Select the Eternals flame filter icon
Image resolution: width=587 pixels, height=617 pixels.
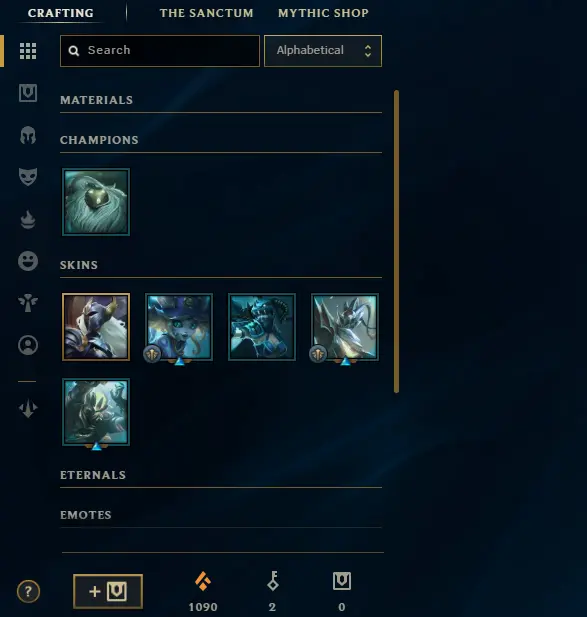click(28, 220)
